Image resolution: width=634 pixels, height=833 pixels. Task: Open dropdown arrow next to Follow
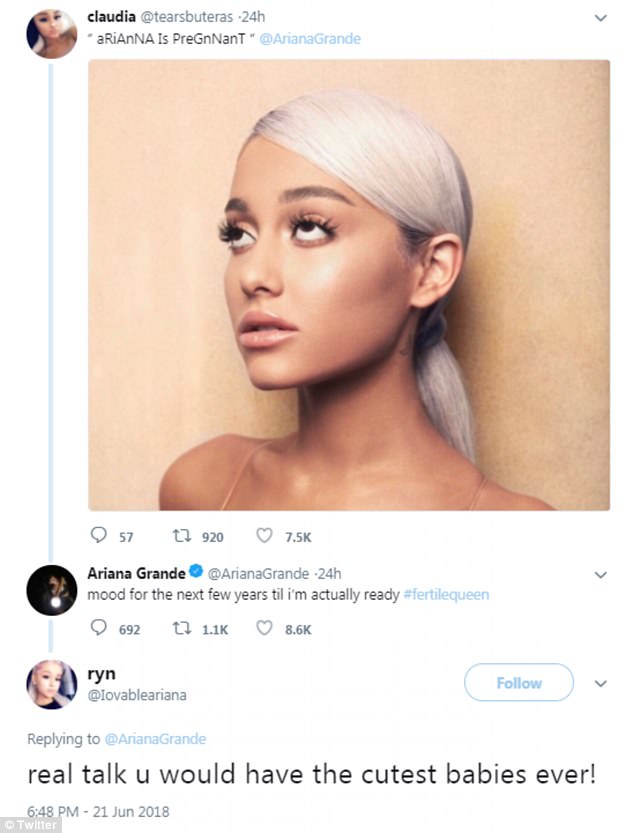(600, 683)
